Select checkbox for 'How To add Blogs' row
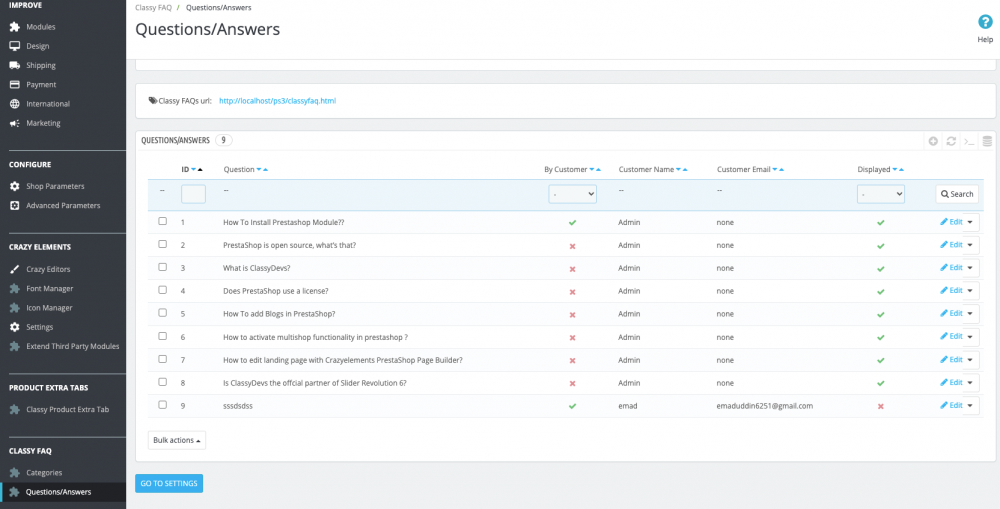The height and width of the screenshot is (509, 1000). [x=163, y=313]
